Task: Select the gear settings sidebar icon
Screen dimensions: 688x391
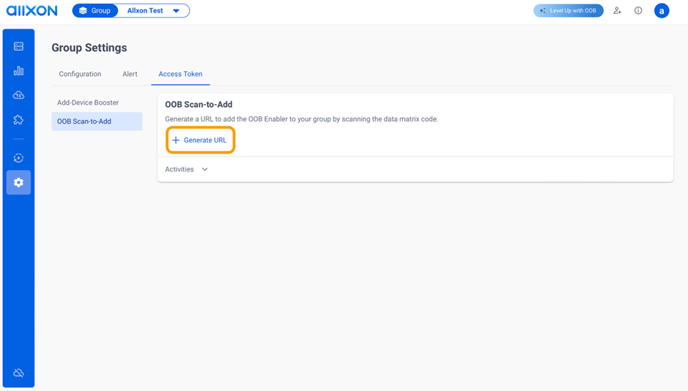Action: click(x=18, y=183)
